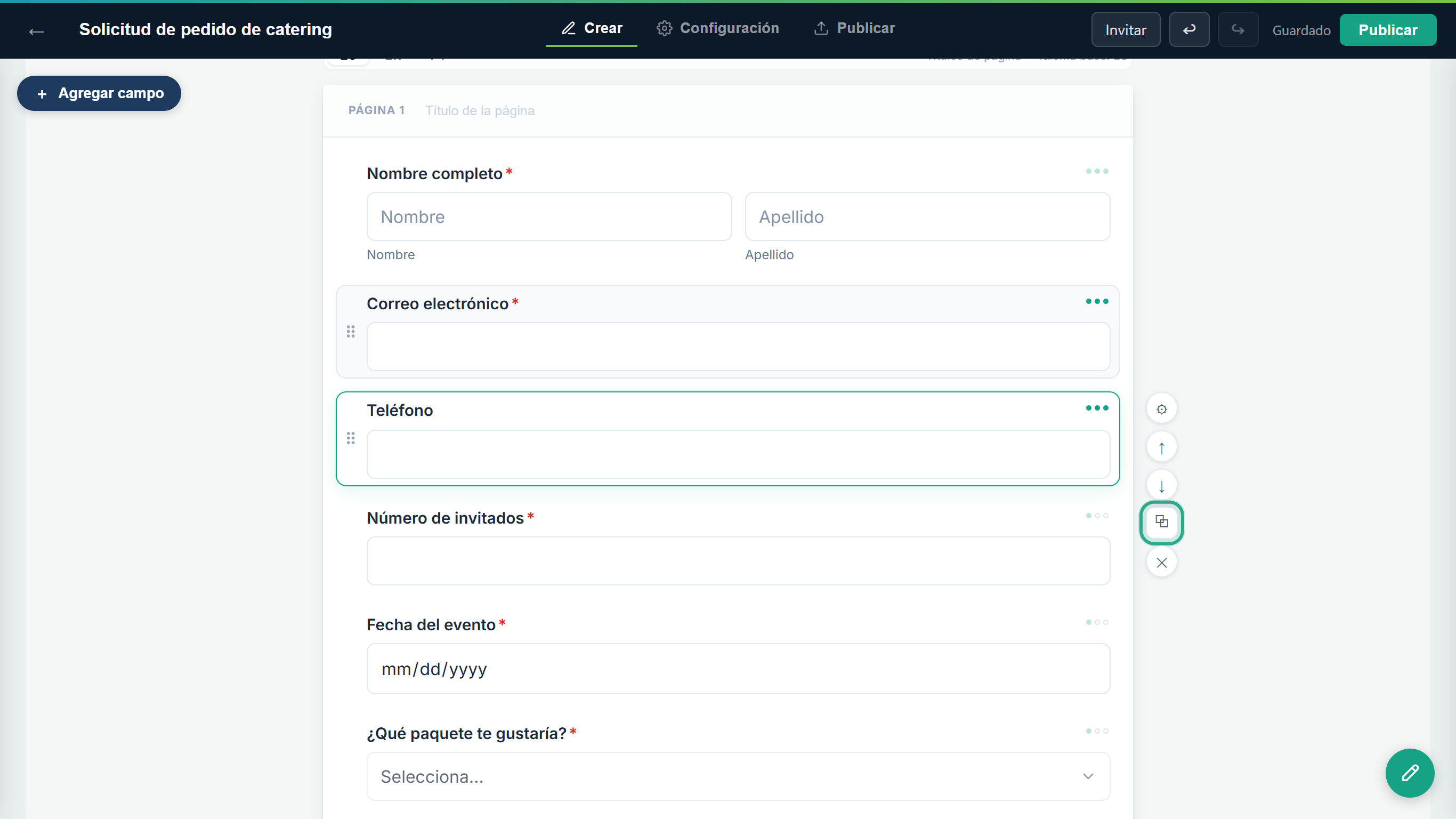Screen dimensions: 1456x819
Task: Click the Apellido last name input
Action: [927, 216]
